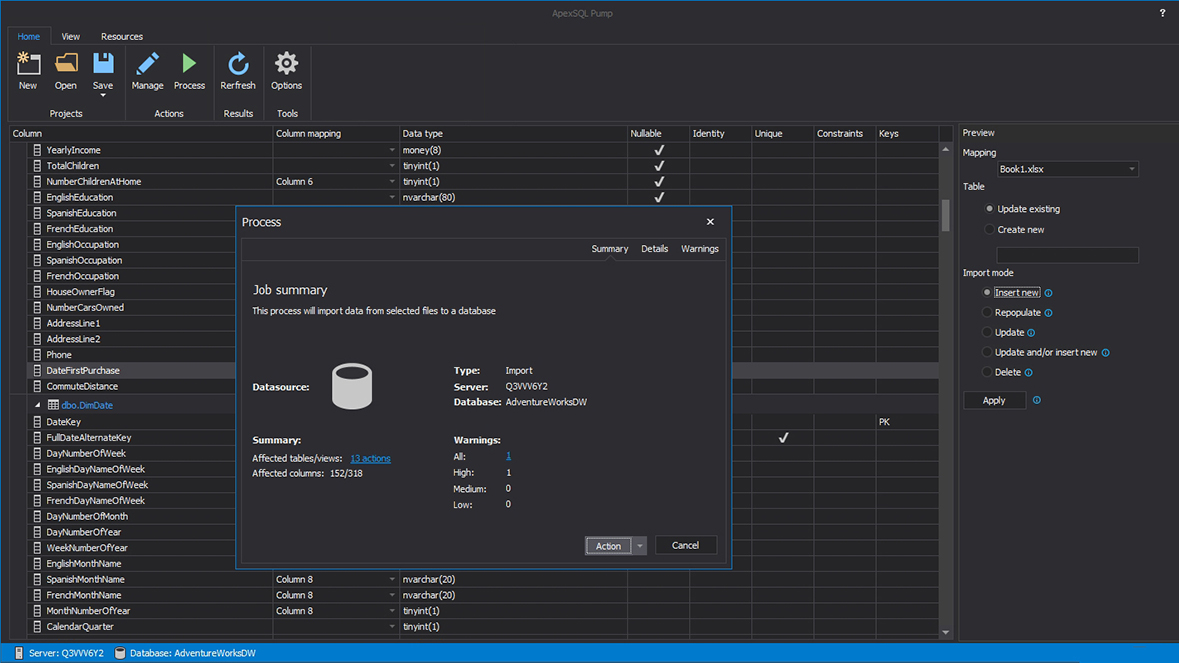Create a New project
Screen dimensions: 1179x663
(27, 70)
